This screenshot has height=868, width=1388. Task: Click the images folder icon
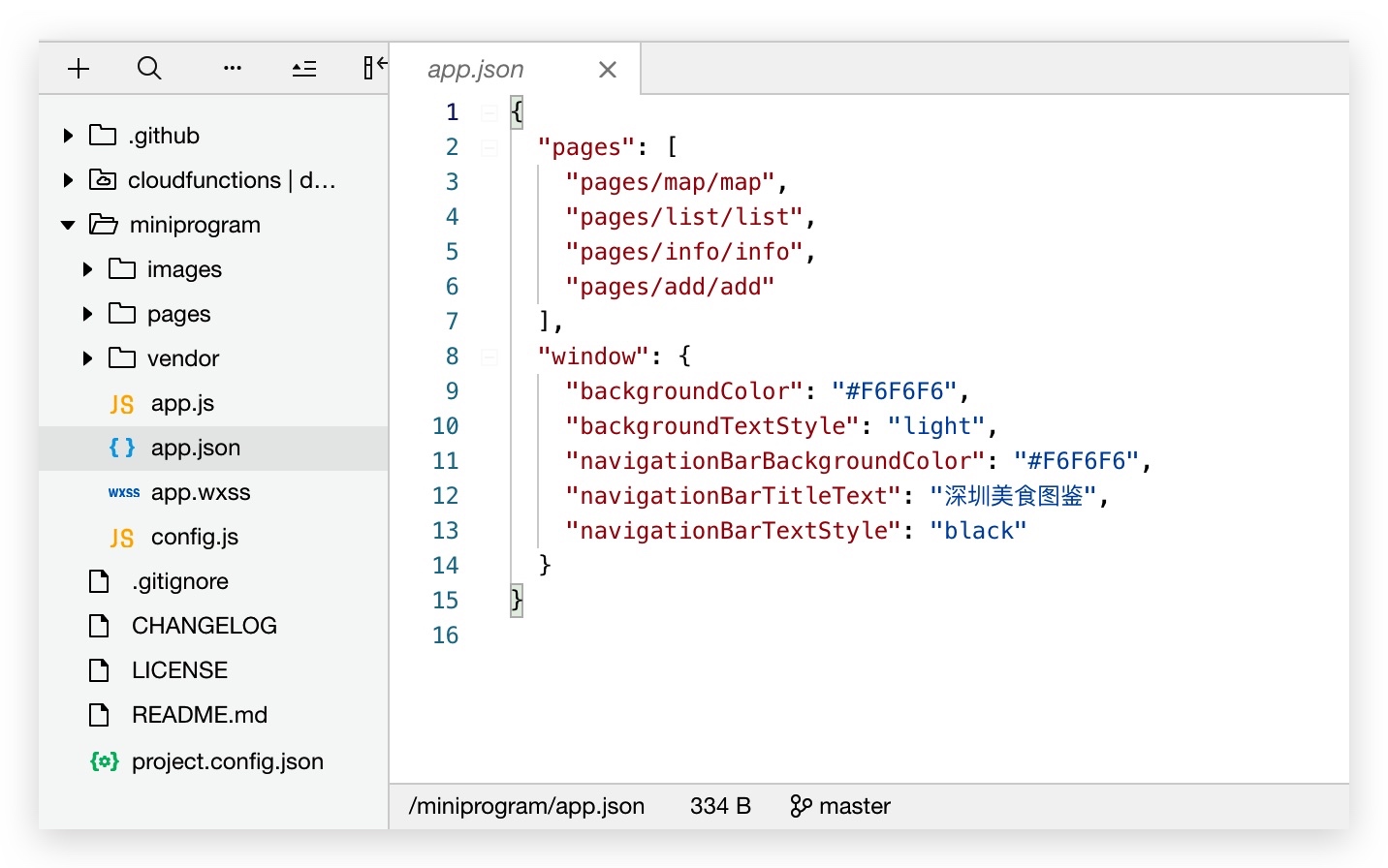tap(122, 268)
